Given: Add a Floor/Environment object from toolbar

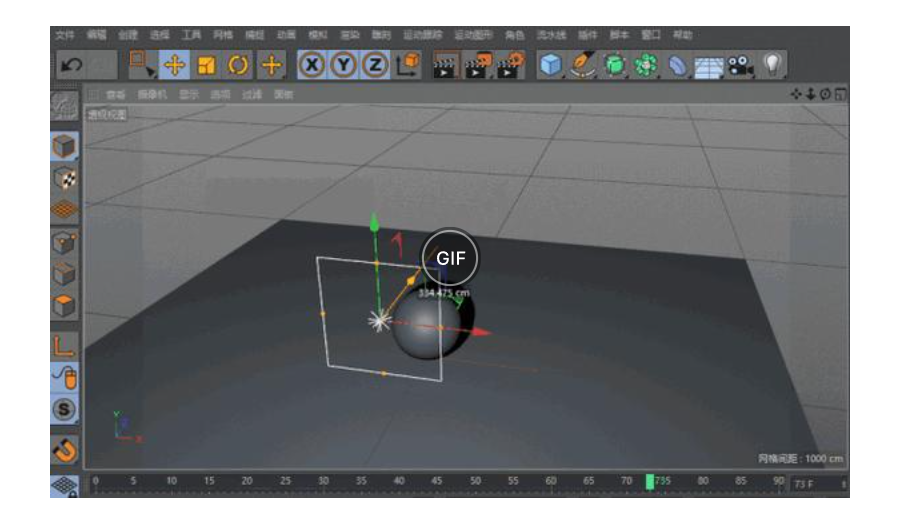Looking at the screenshot, I should tap(708, 66).
